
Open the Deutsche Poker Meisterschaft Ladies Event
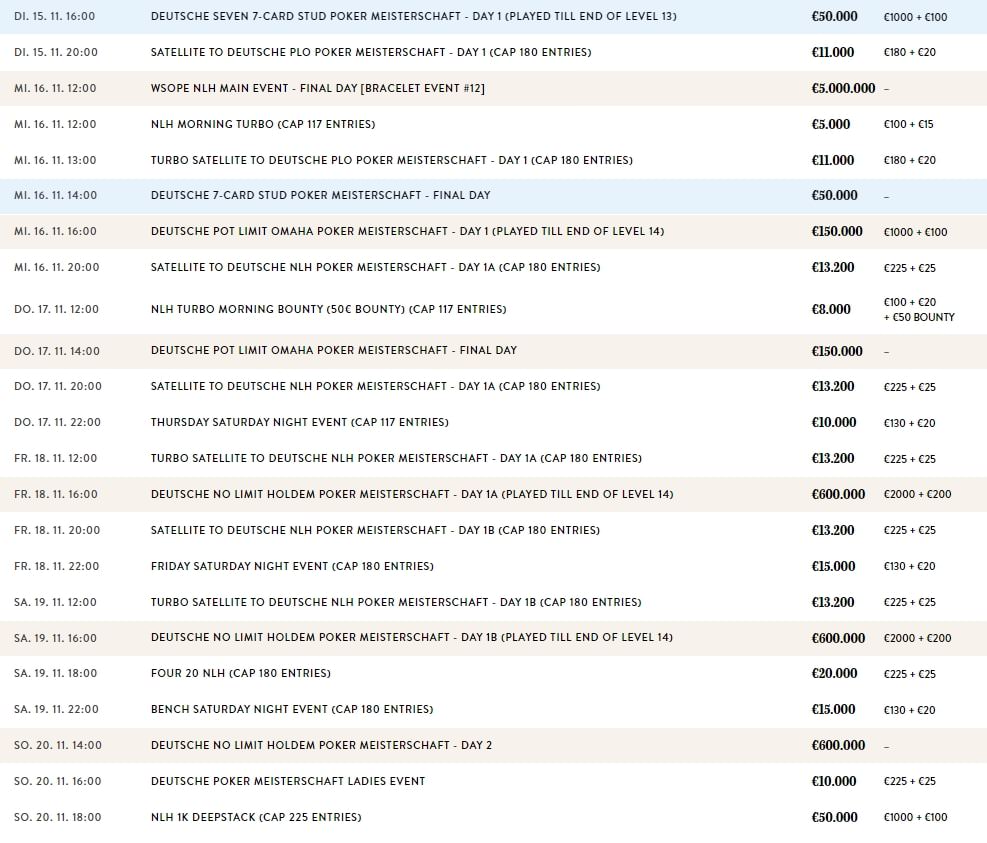288,781
